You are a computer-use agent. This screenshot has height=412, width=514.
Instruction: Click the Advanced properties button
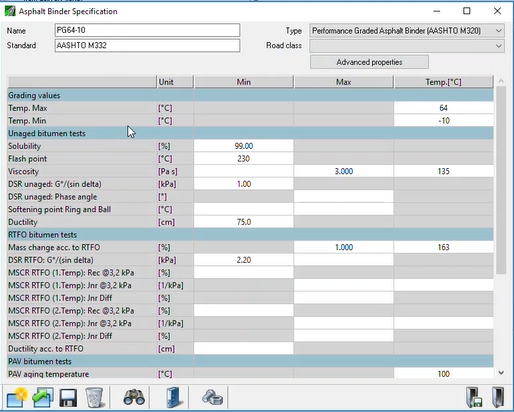point(369,62)
